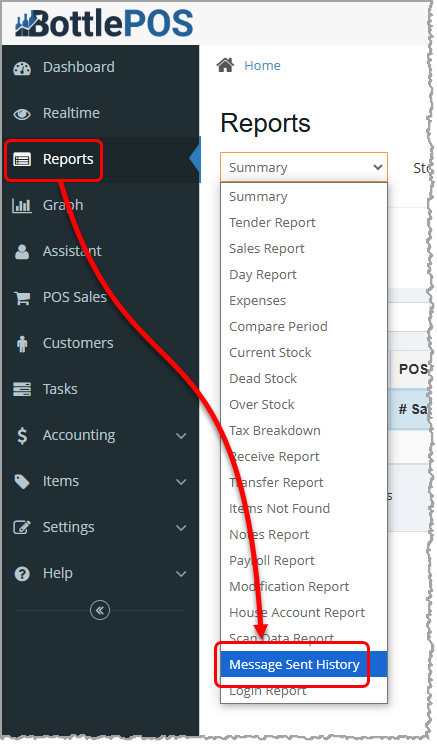This screenshot has width=437, height=745.
Task: Click the Home breadcrumb link
Action: click(262, 66)
